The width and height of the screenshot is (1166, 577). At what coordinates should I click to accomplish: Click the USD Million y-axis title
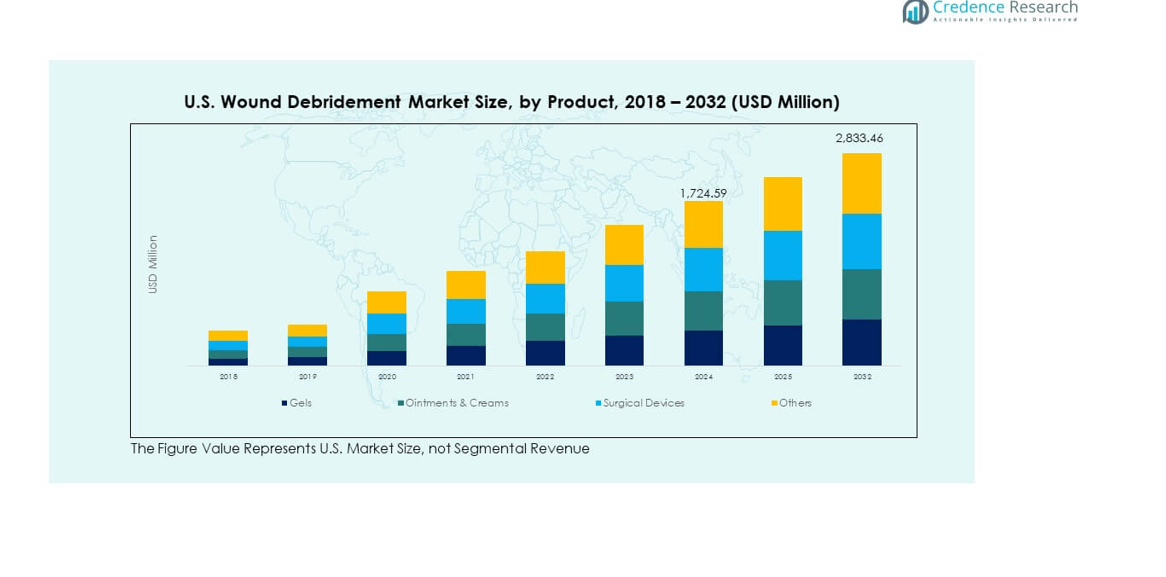click(153, 264)
